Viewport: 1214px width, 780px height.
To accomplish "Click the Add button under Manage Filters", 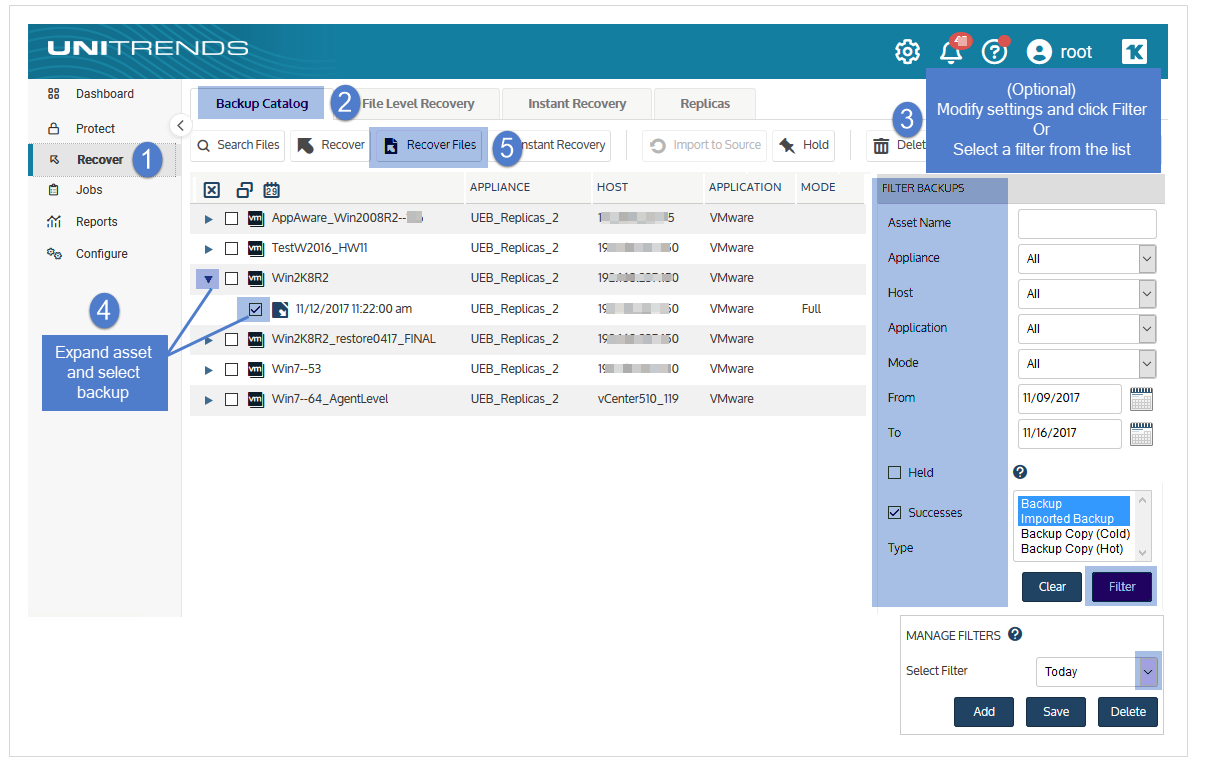I will [x=984, y=712].
